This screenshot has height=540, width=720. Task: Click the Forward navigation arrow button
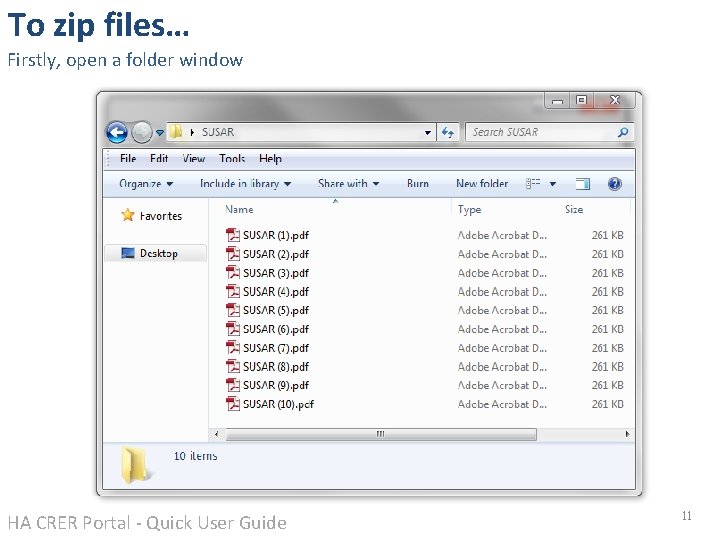click(x=141, y=132)
